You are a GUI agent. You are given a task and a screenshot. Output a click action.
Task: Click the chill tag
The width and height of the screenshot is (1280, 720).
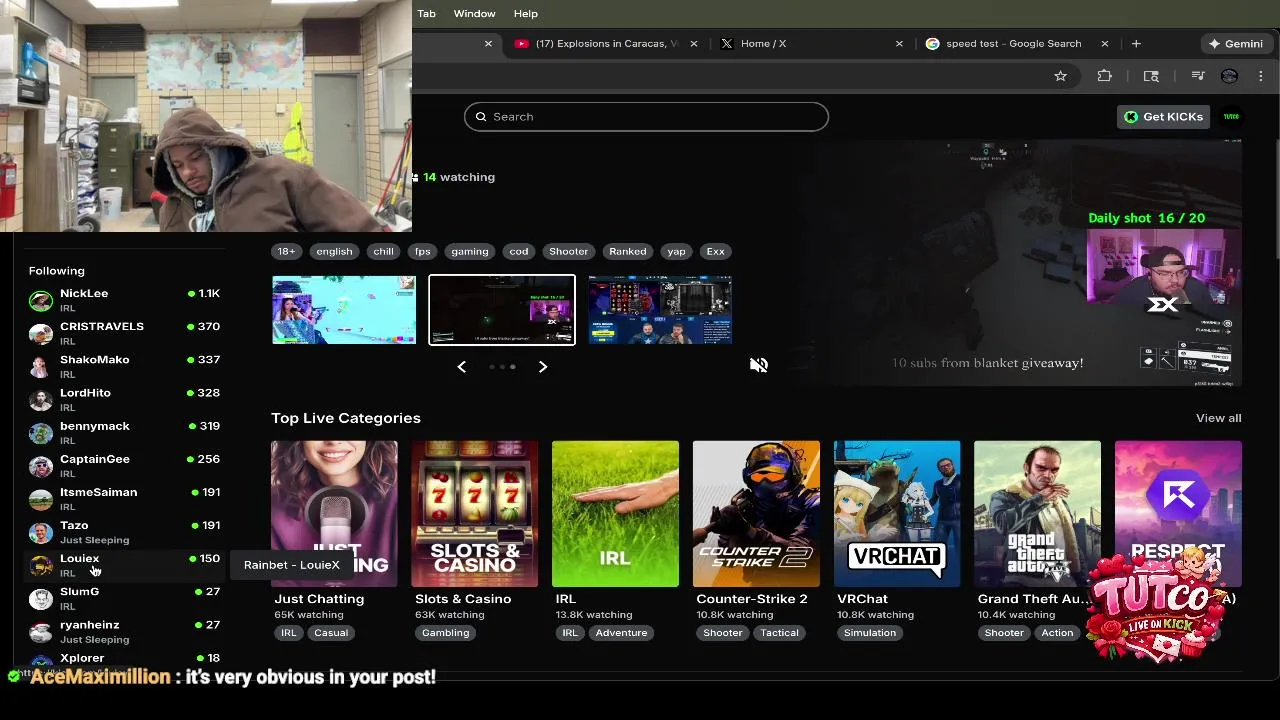click(384, 252)
